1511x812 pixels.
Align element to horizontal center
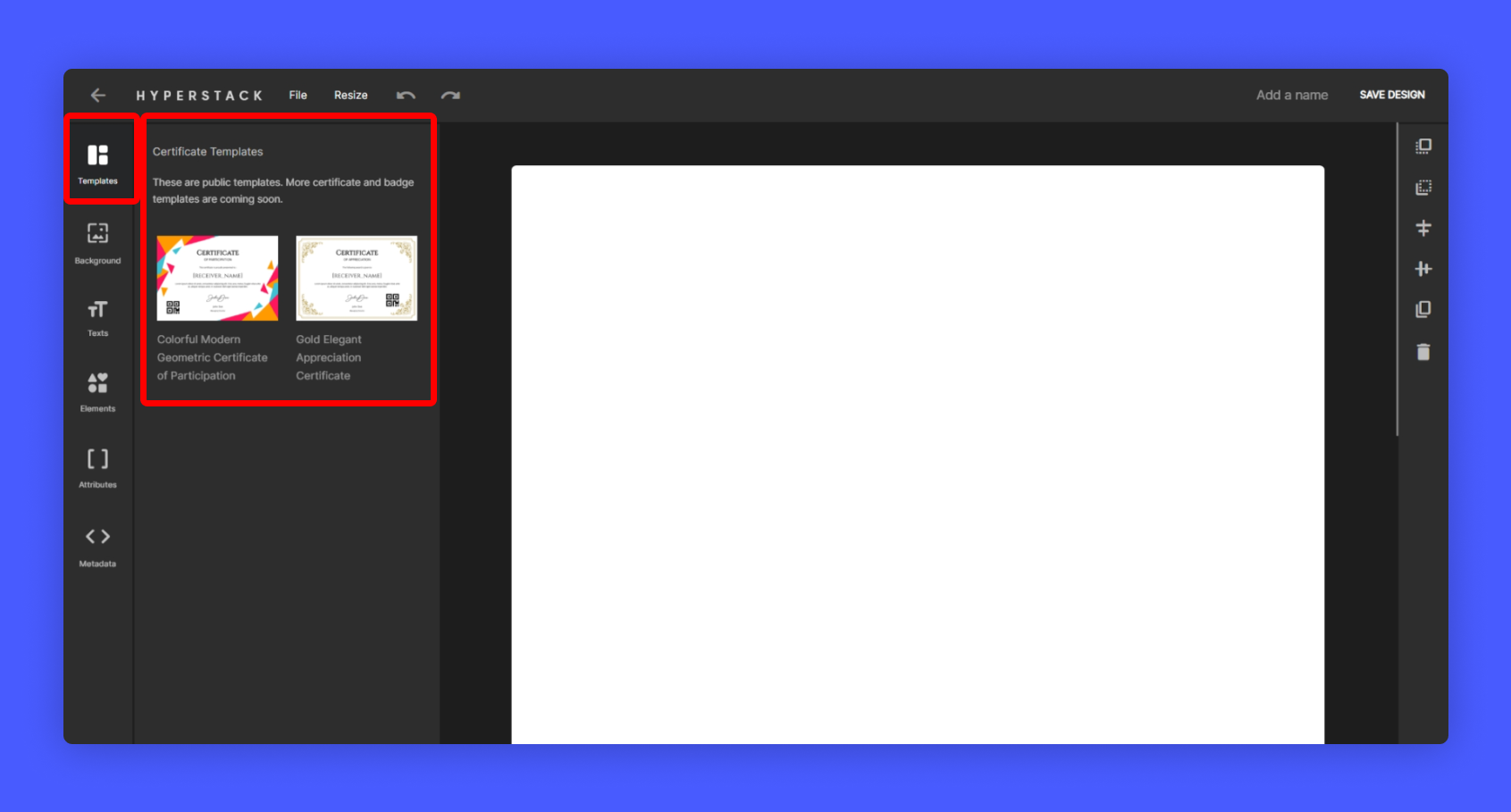[1423, 269]
